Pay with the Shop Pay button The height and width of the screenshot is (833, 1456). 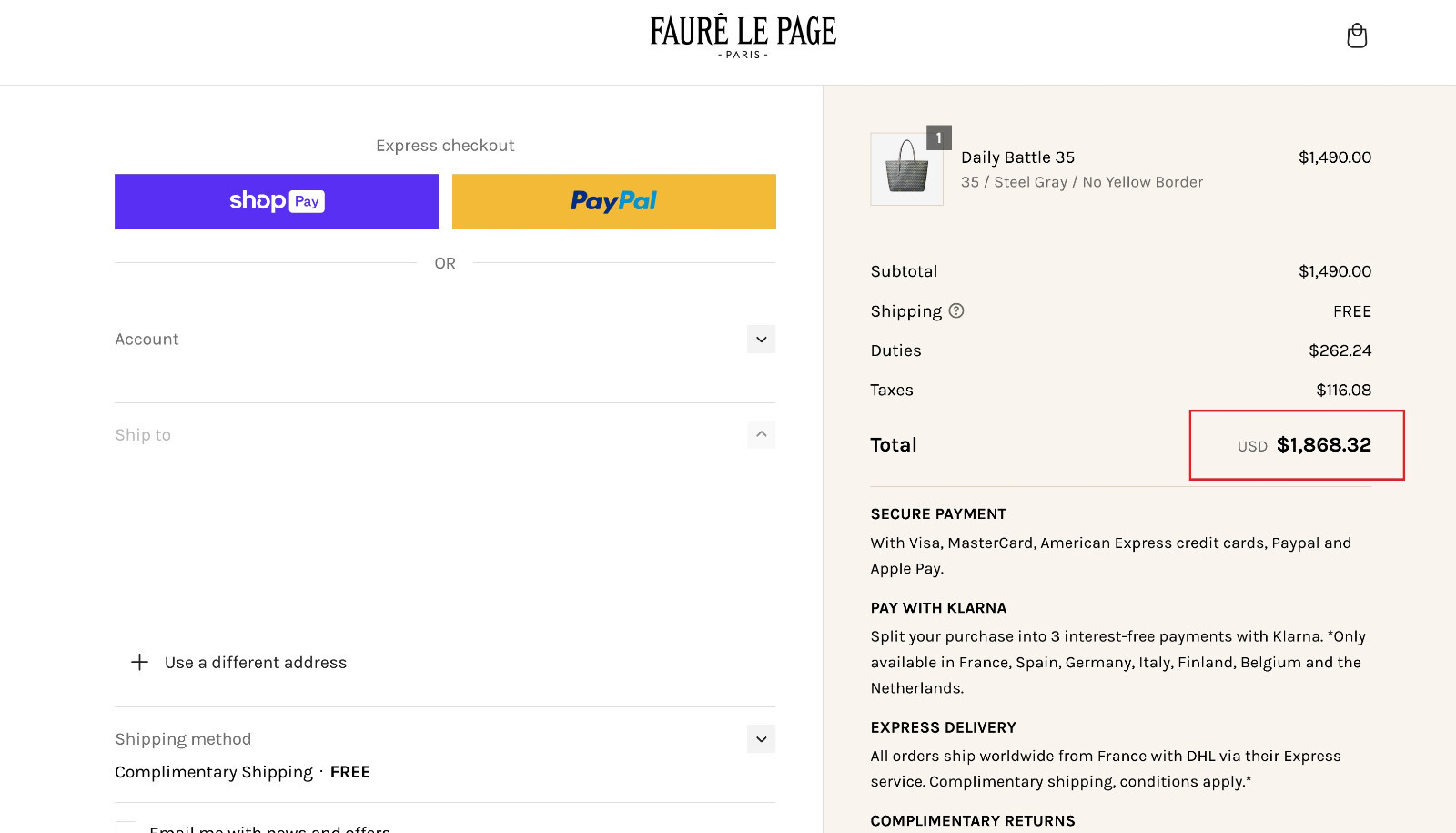click(277, 201)
